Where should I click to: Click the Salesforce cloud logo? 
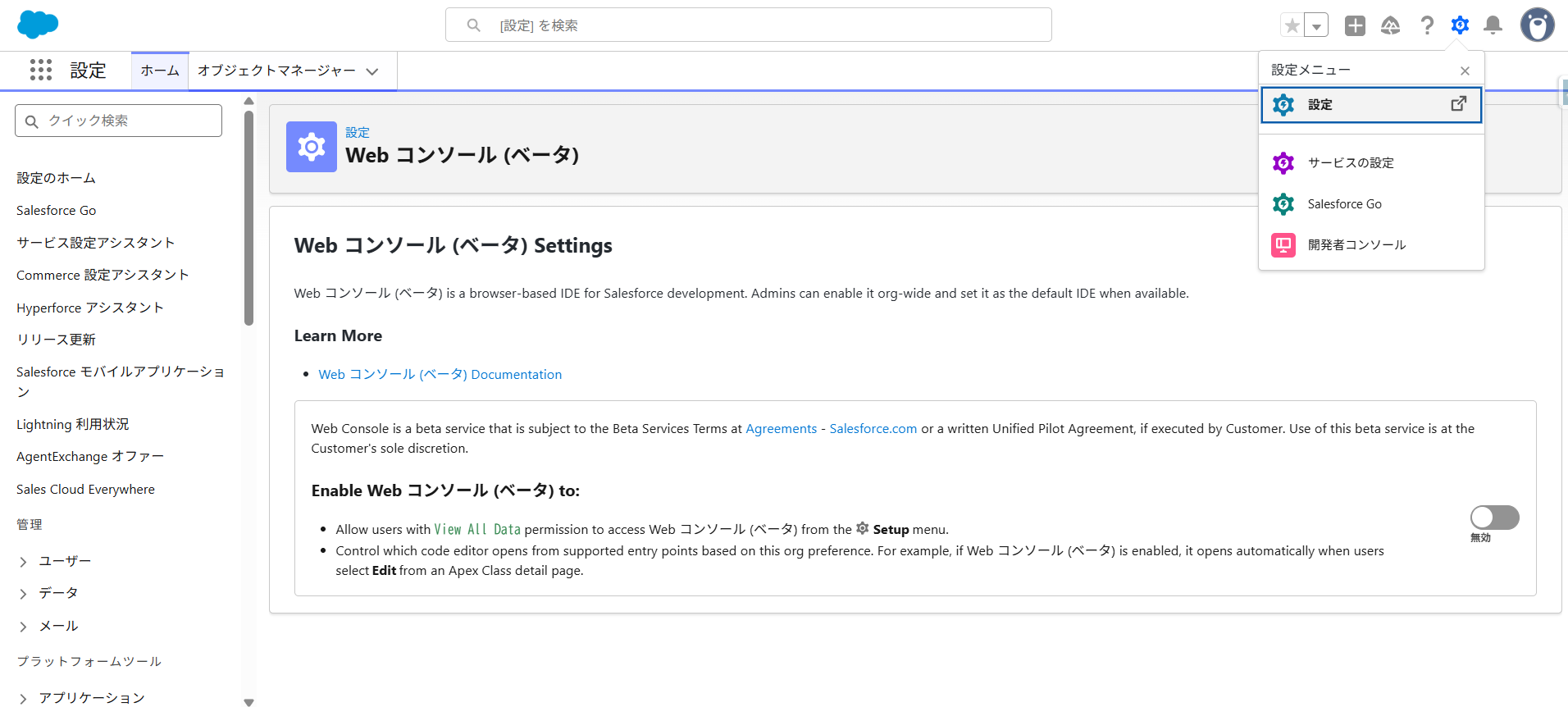[38, 25]
